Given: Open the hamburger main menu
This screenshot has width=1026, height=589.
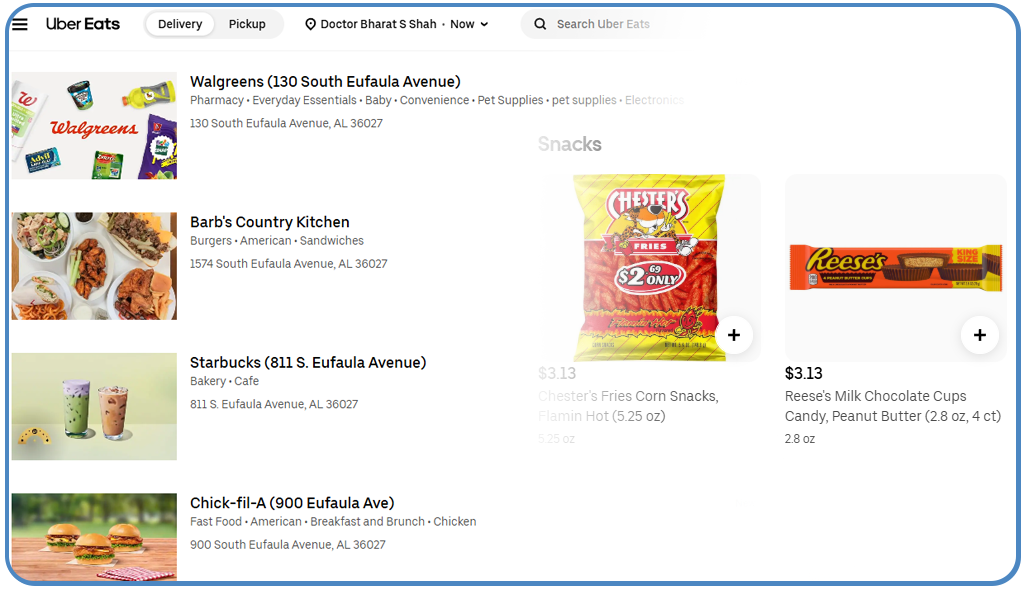Looking at the screenshot, I should click(x=20, y=24).
